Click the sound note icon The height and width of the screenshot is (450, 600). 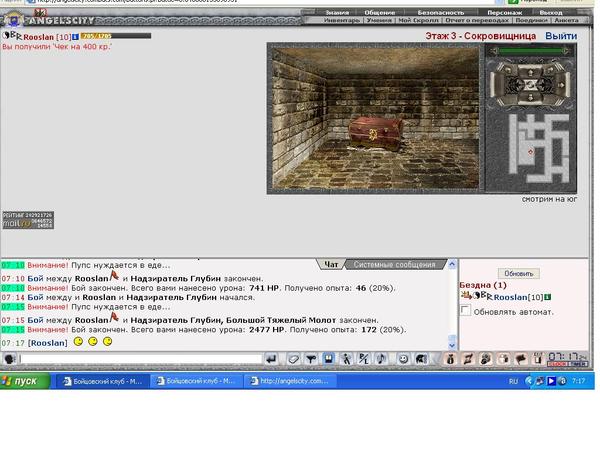point(381,359)
